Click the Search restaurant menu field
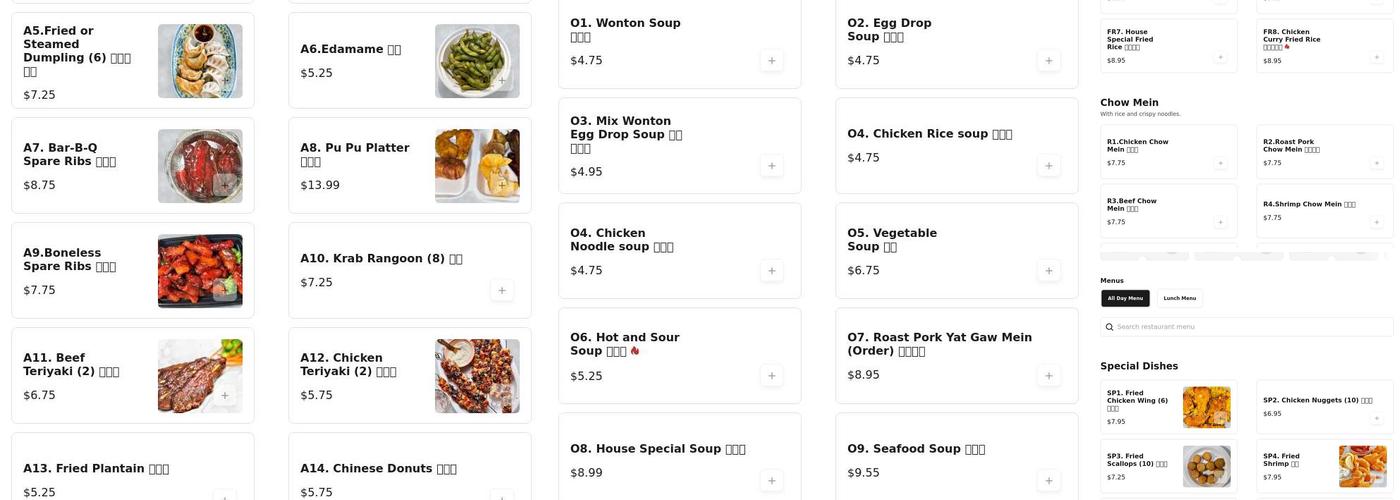Screen dimensions: 1400x500 coord(1250,327)
